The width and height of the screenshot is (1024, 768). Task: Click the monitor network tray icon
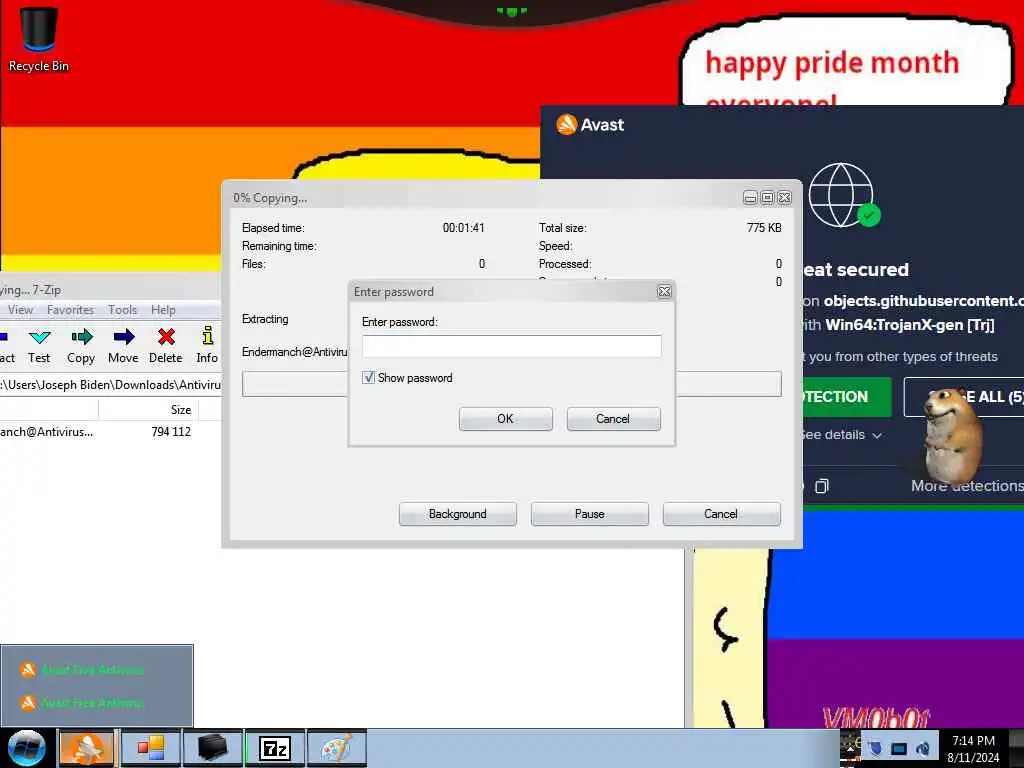coord(899,749)
